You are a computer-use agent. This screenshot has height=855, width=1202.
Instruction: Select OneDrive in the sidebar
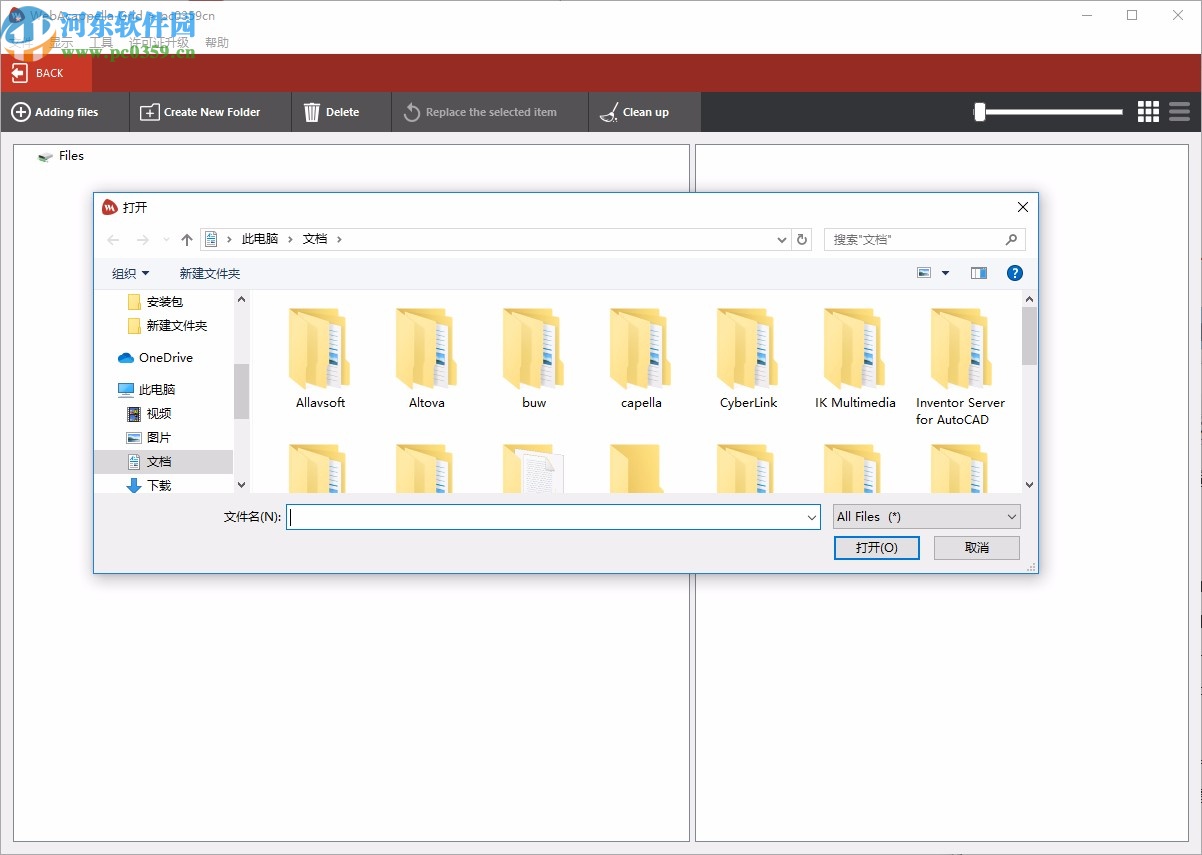(155, 358)
